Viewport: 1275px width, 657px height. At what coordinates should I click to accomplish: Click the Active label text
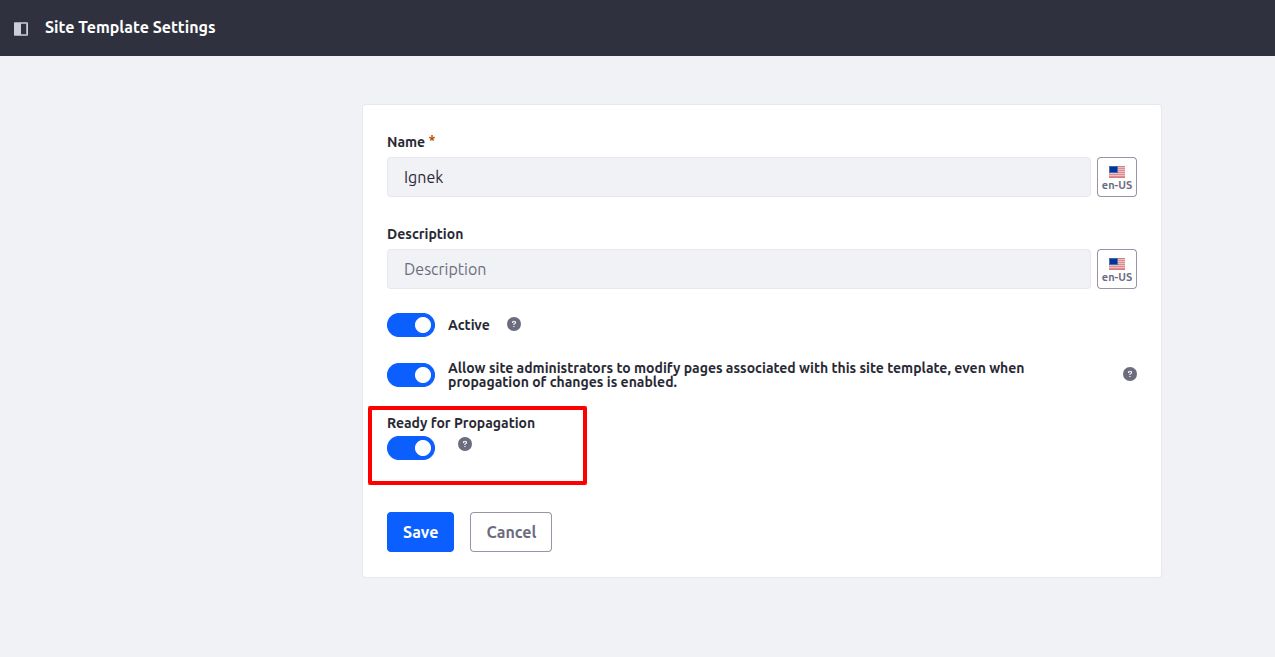point(469,325)
